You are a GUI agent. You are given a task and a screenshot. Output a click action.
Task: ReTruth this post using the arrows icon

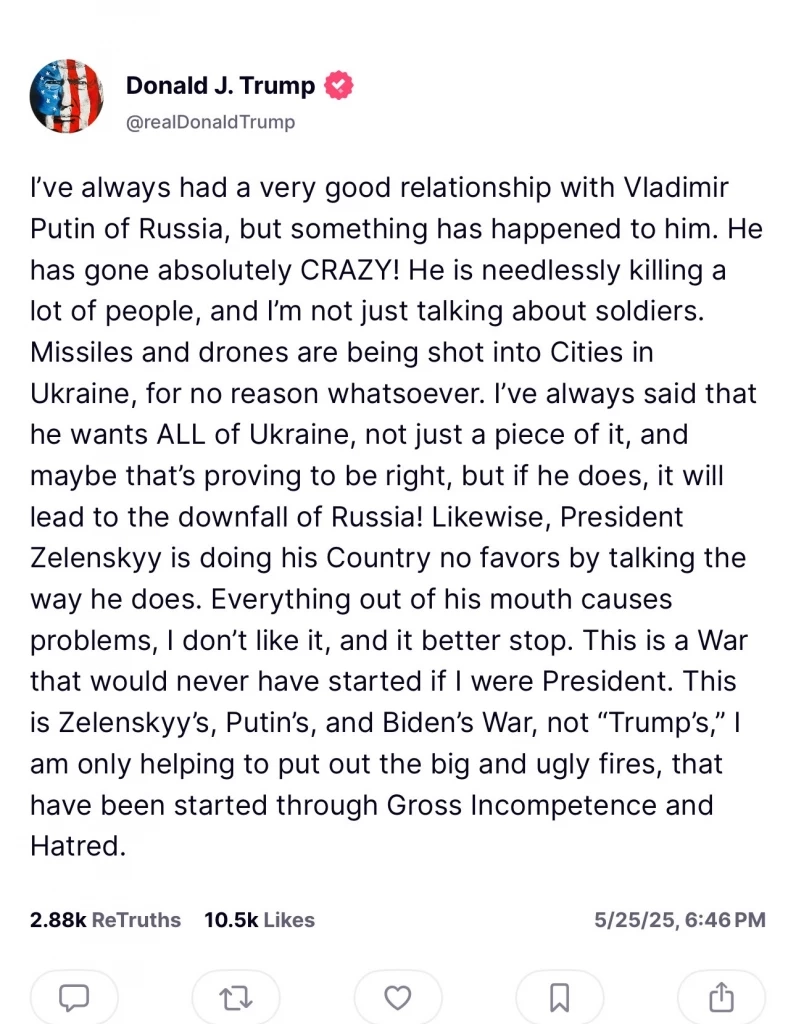(x=236, y=997)
